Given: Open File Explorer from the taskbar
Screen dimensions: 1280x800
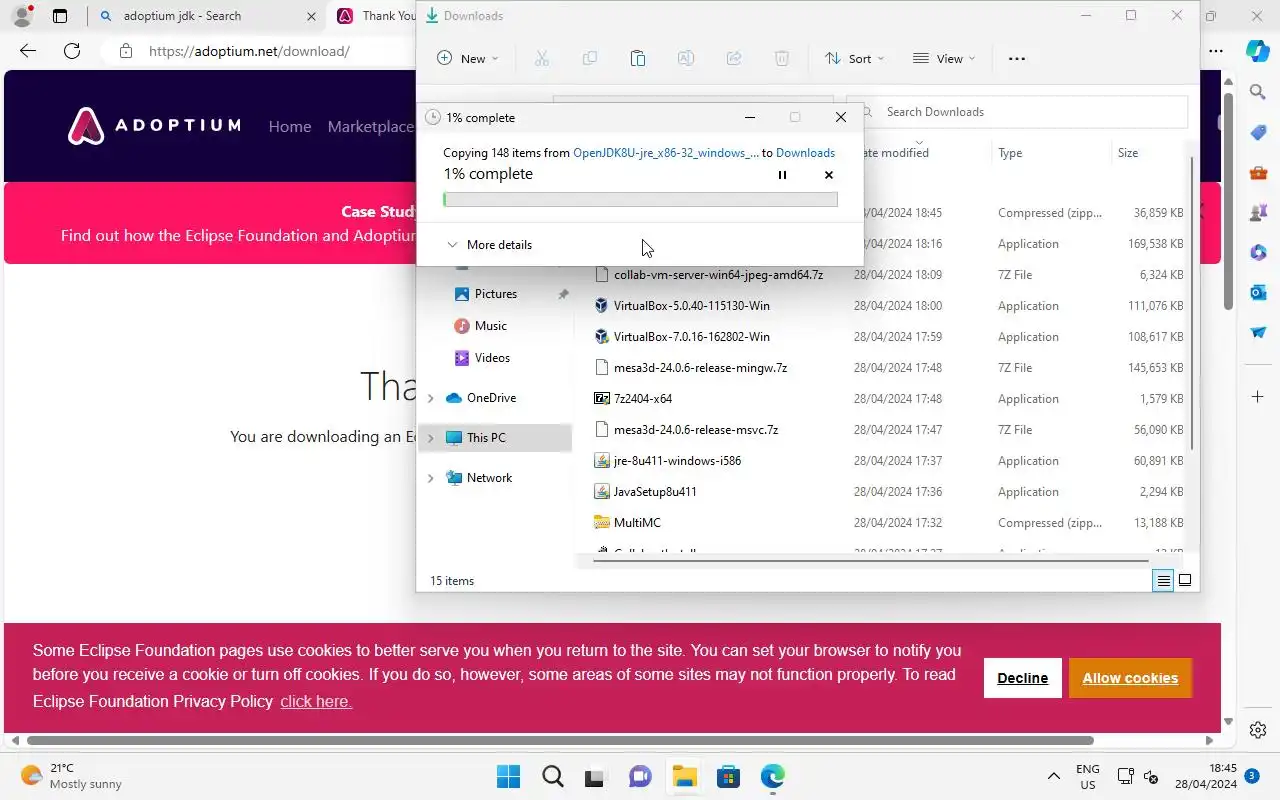Looking at the screenshot, I should [684, 776].
